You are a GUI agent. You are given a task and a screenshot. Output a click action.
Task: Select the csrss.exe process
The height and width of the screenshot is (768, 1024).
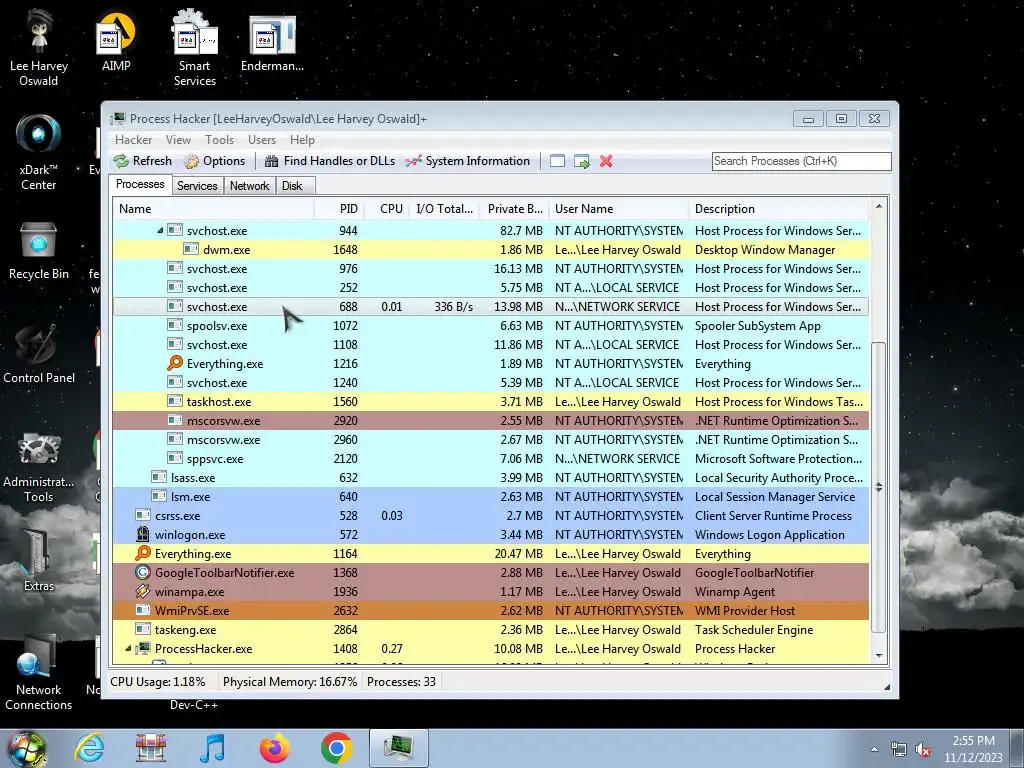point(491,515)
